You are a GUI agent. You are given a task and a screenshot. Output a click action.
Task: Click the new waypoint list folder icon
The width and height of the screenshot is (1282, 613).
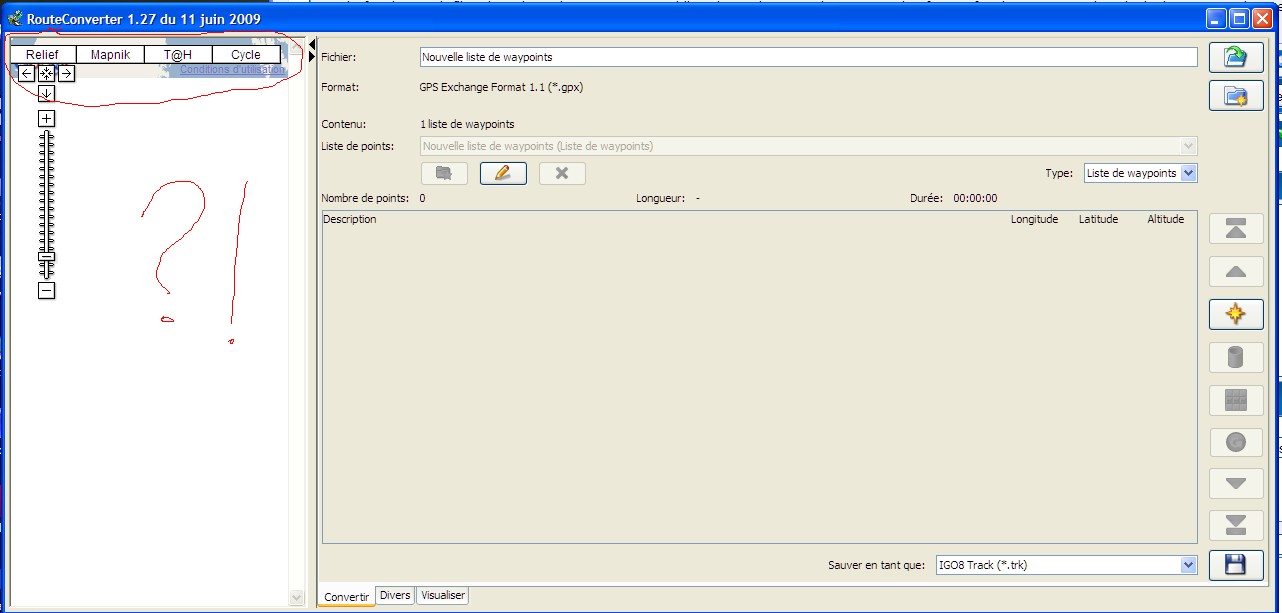tap(1235, 96)
